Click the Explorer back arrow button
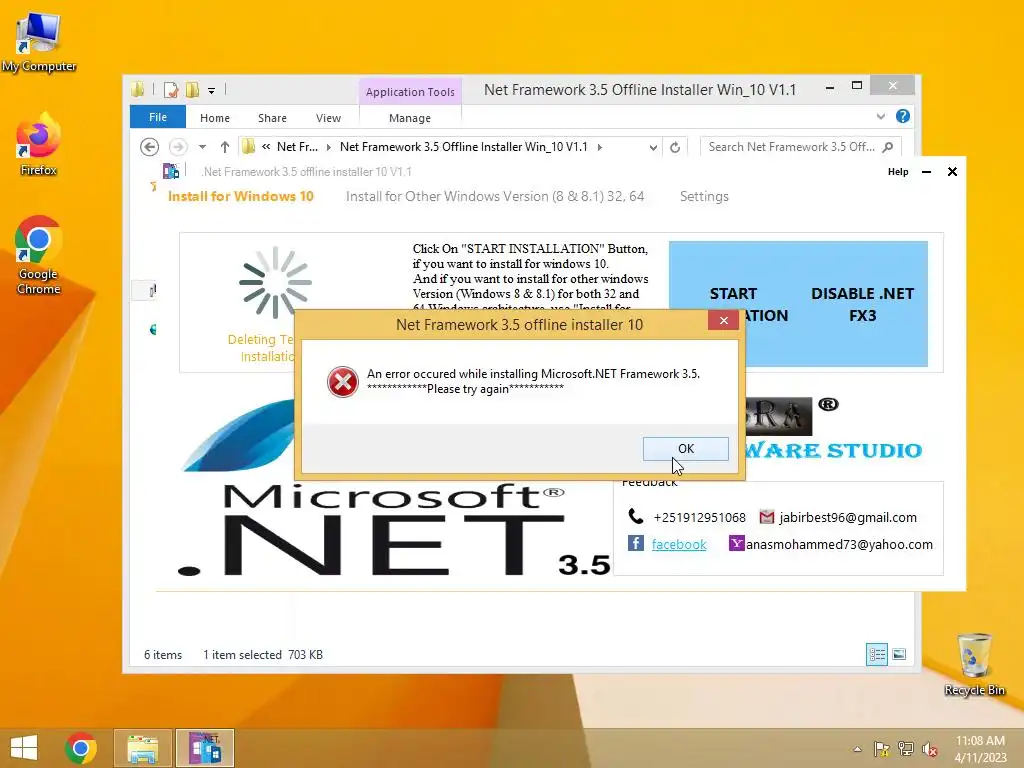1024x768 pixels. coord(150,147)
